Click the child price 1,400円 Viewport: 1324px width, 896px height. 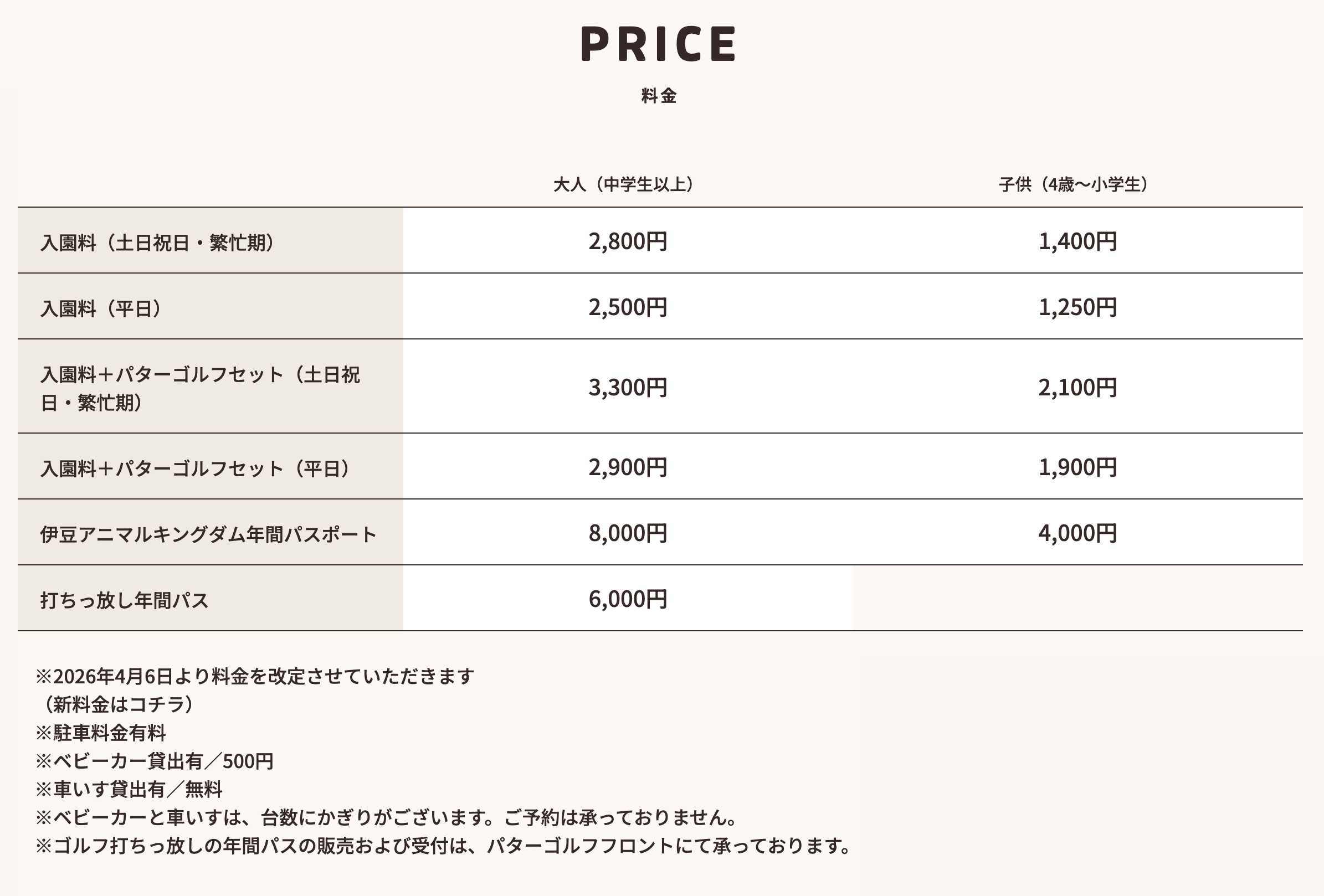point(1077,241)
